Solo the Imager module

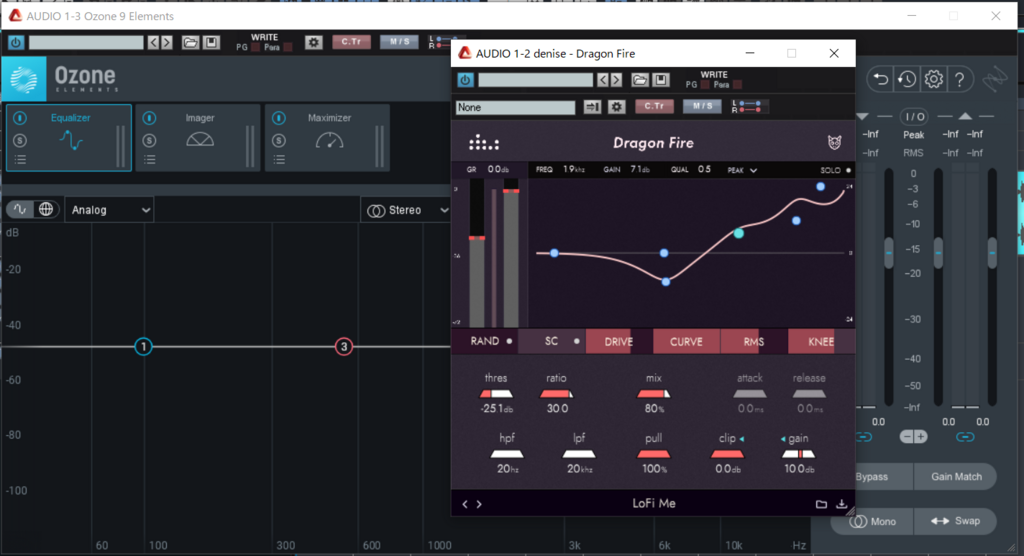tap(150, 140)
